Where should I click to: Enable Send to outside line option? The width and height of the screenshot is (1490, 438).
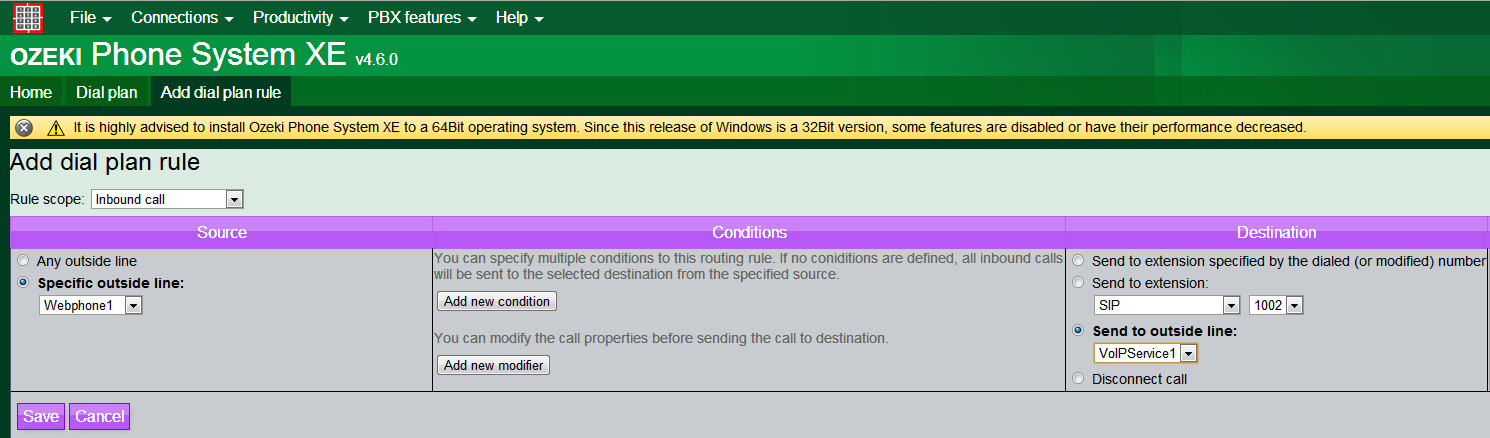(1078, 331)
